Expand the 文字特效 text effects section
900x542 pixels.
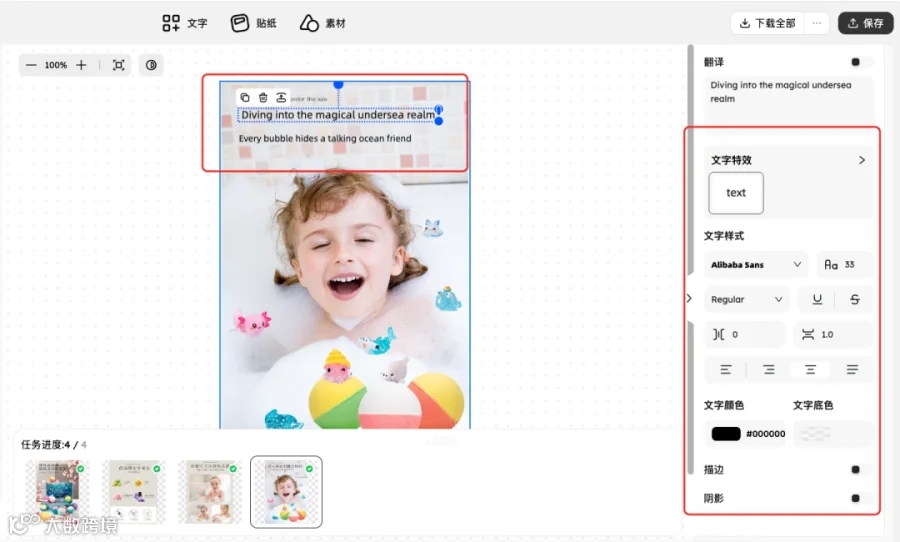[x=862, y=160]
